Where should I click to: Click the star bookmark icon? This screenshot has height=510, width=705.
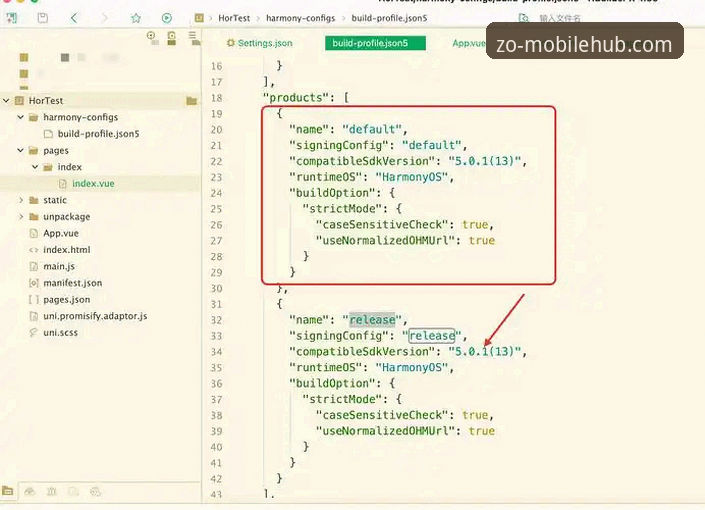tap(136, 18)
